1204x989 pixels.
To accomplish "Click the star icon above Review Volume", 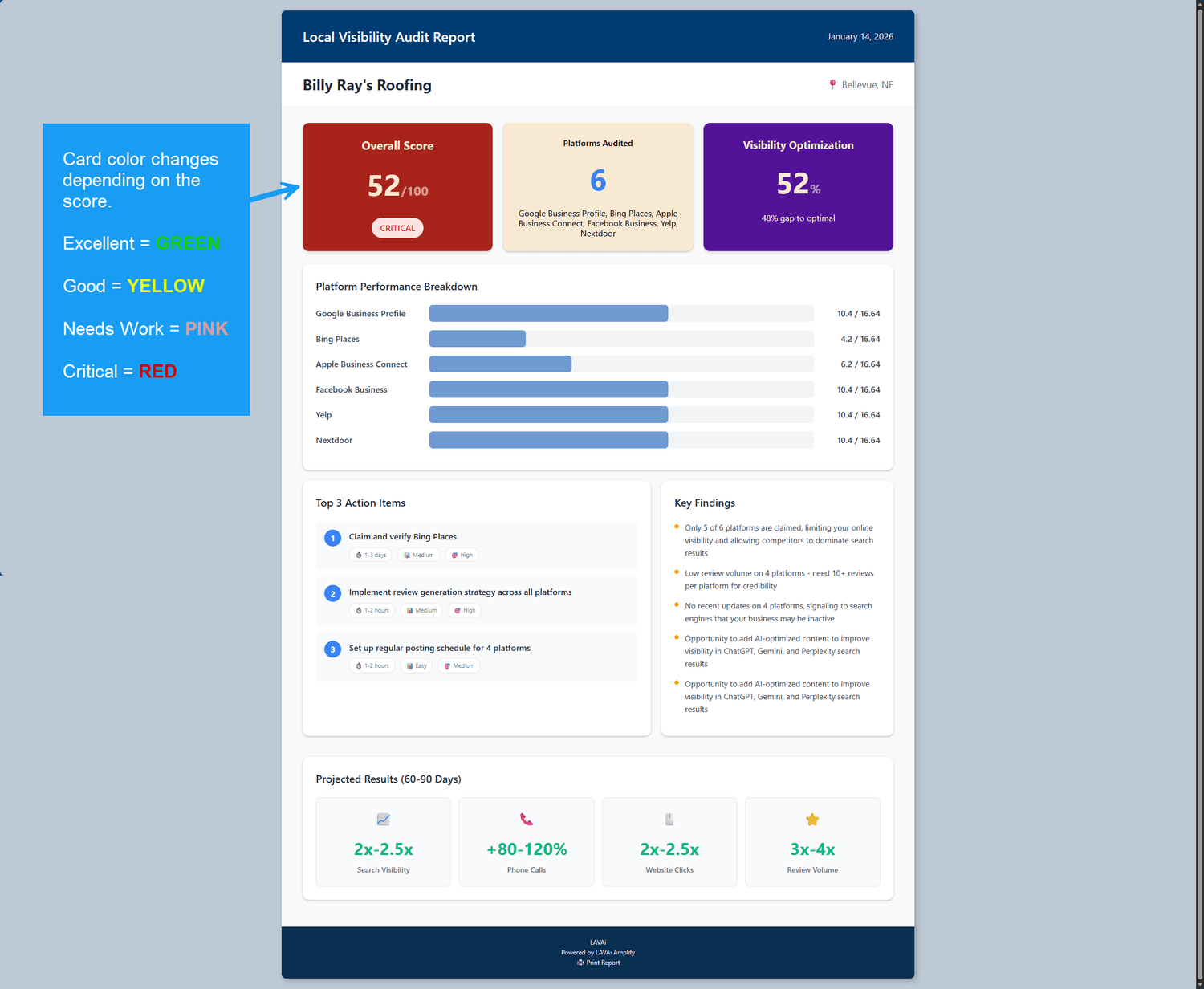I will [x=812, y=819].
